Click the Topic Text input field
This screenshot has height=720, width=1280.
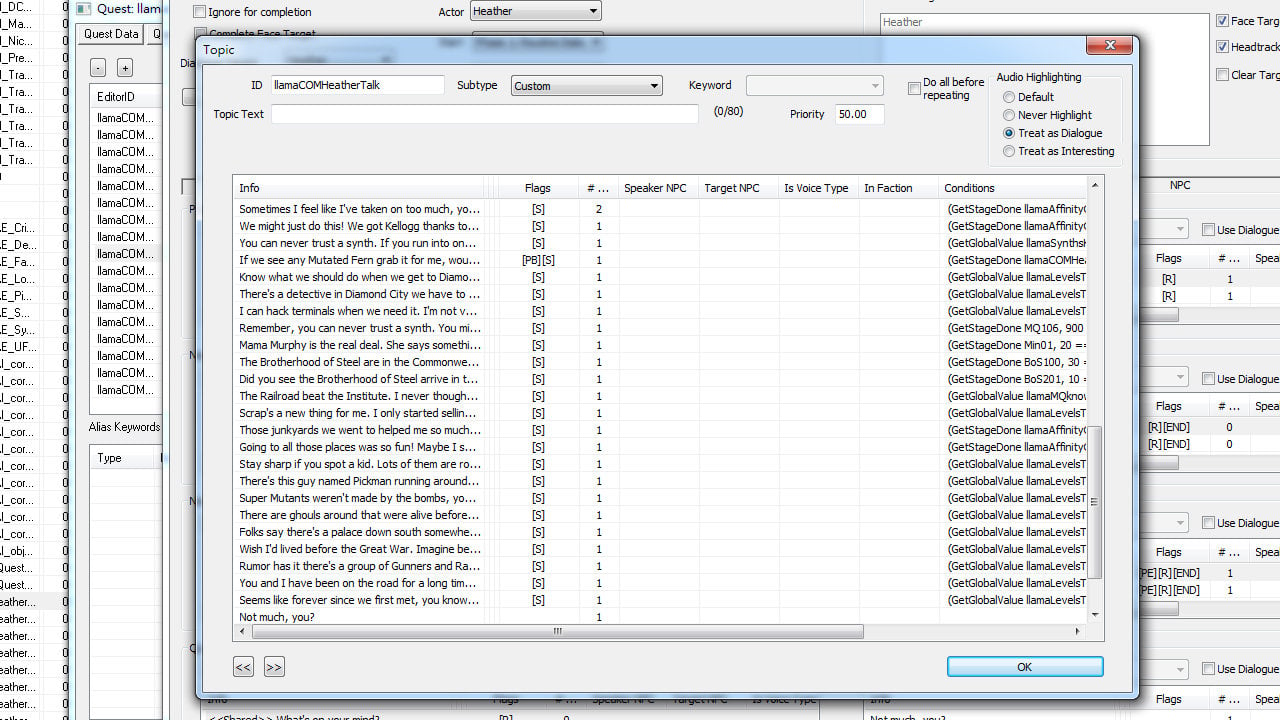click(484, 114)
